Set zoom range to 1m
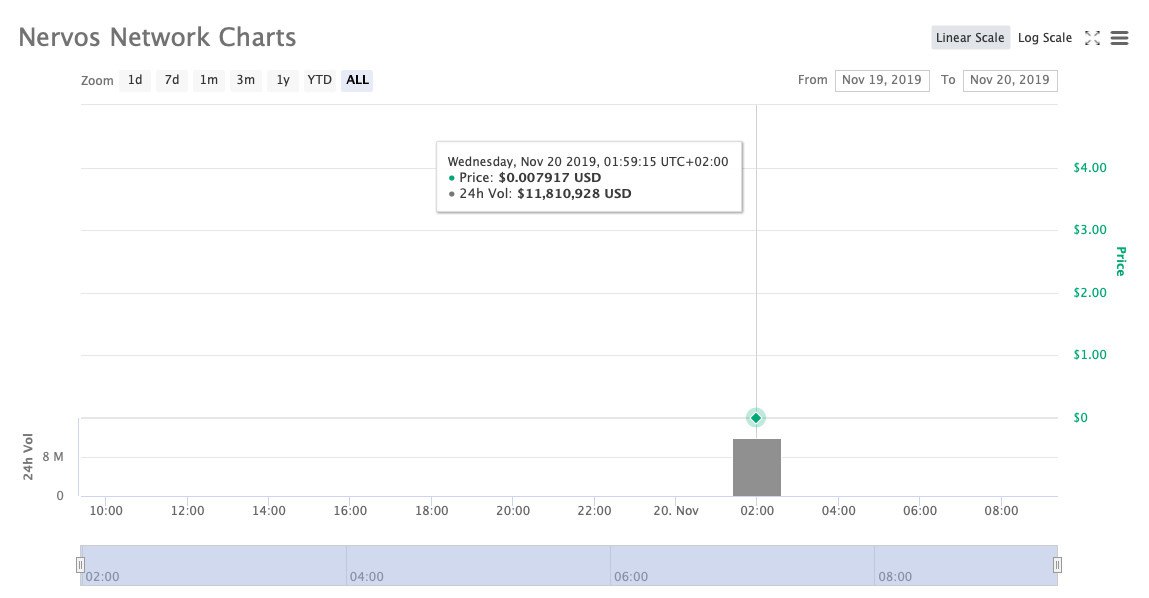The width and height of the screenshot is (1149, 598). coord(209,80)
